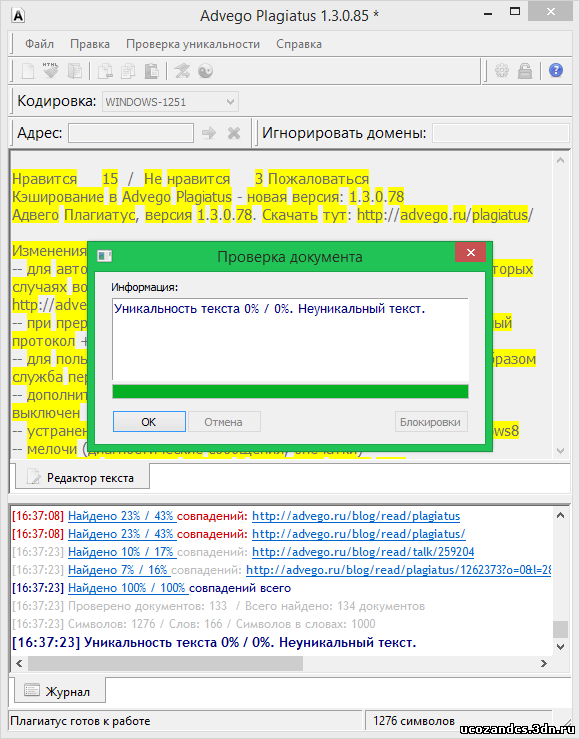The height and width of the screenshot is (739, 580).
Task: Click Найдено 7% / 16% log entry
Action: click(119, 570)
